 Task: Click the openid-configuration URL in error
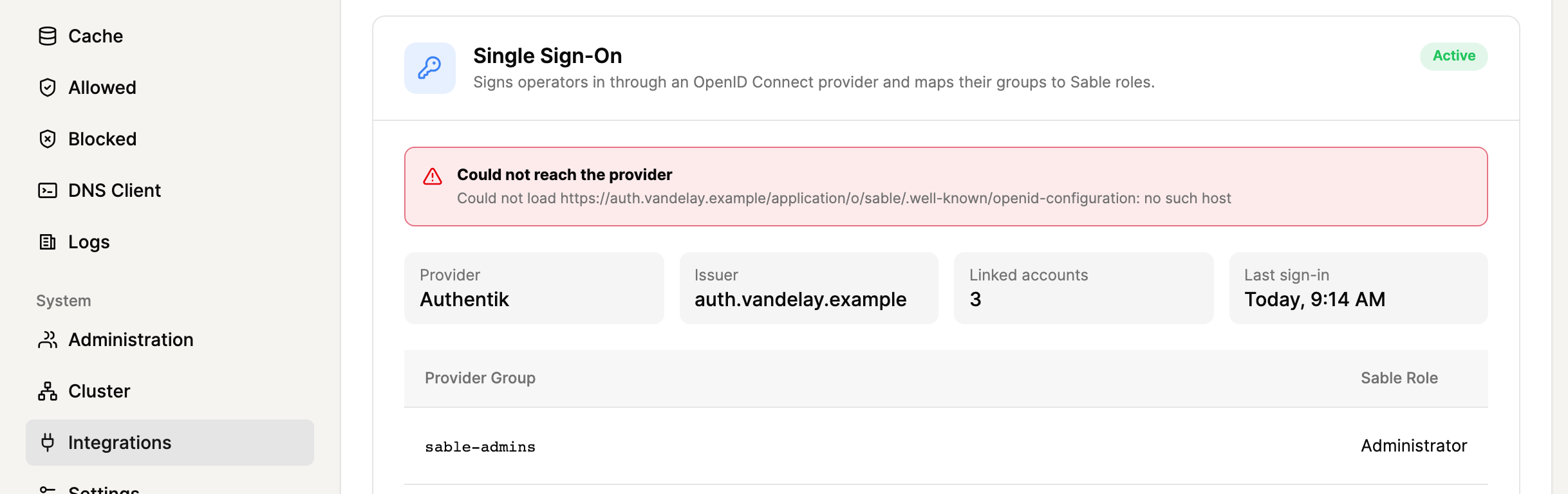click(848, 198)
